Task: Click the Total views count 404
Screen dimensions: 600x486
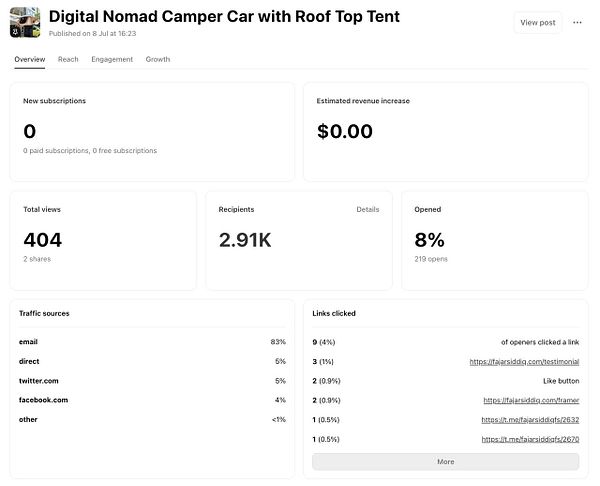Action: (x=43, y=240)
